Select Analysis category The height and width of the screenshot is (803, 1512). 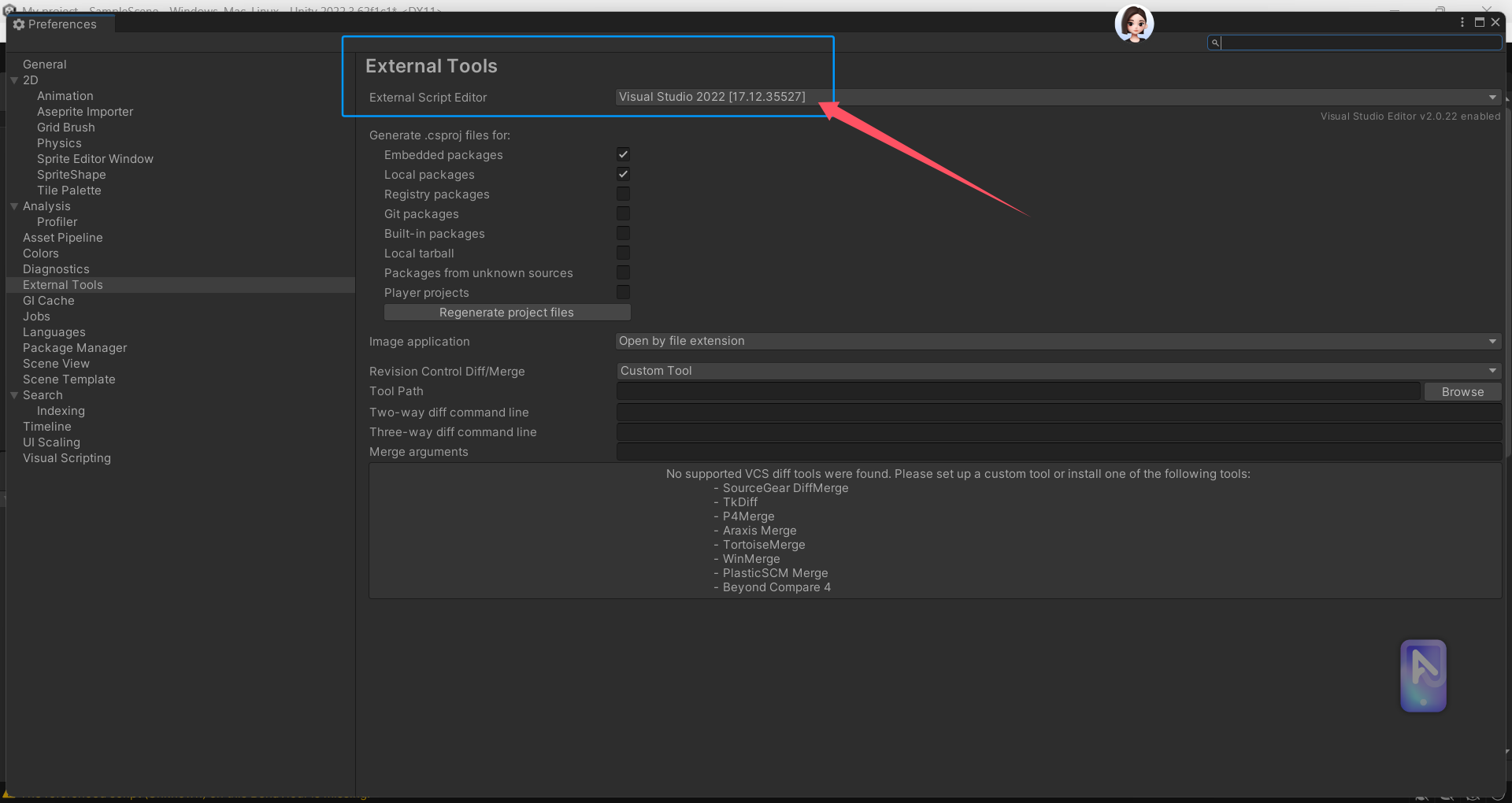[x=46, y=206]
